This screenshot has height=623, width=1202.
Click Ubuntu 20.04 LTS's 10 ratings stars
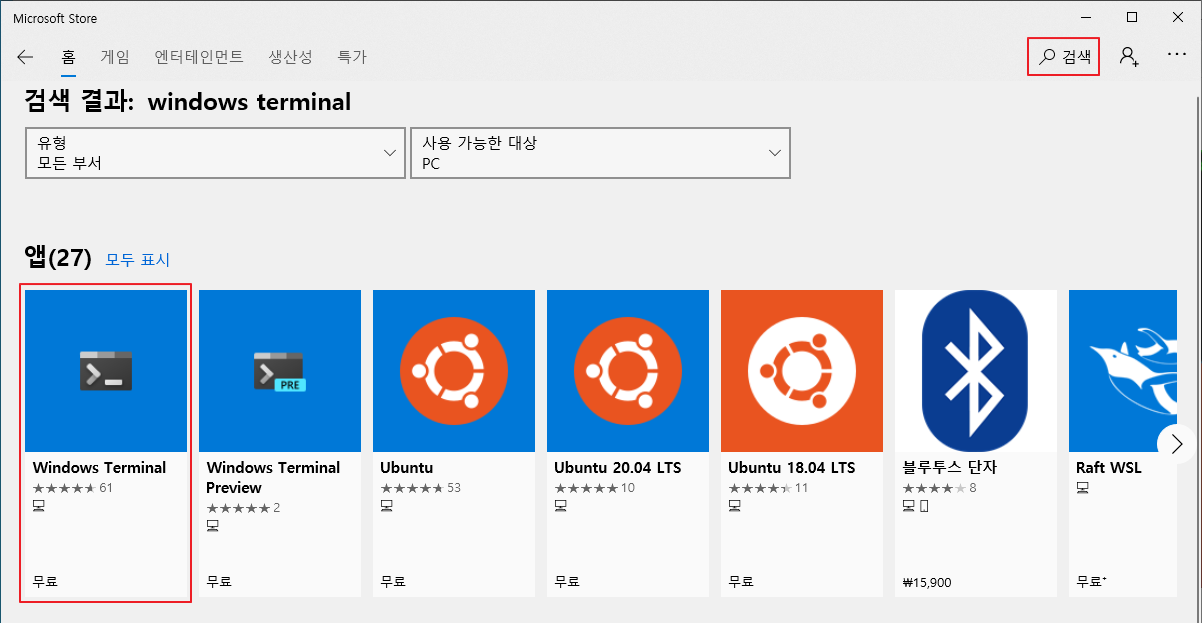595,488
